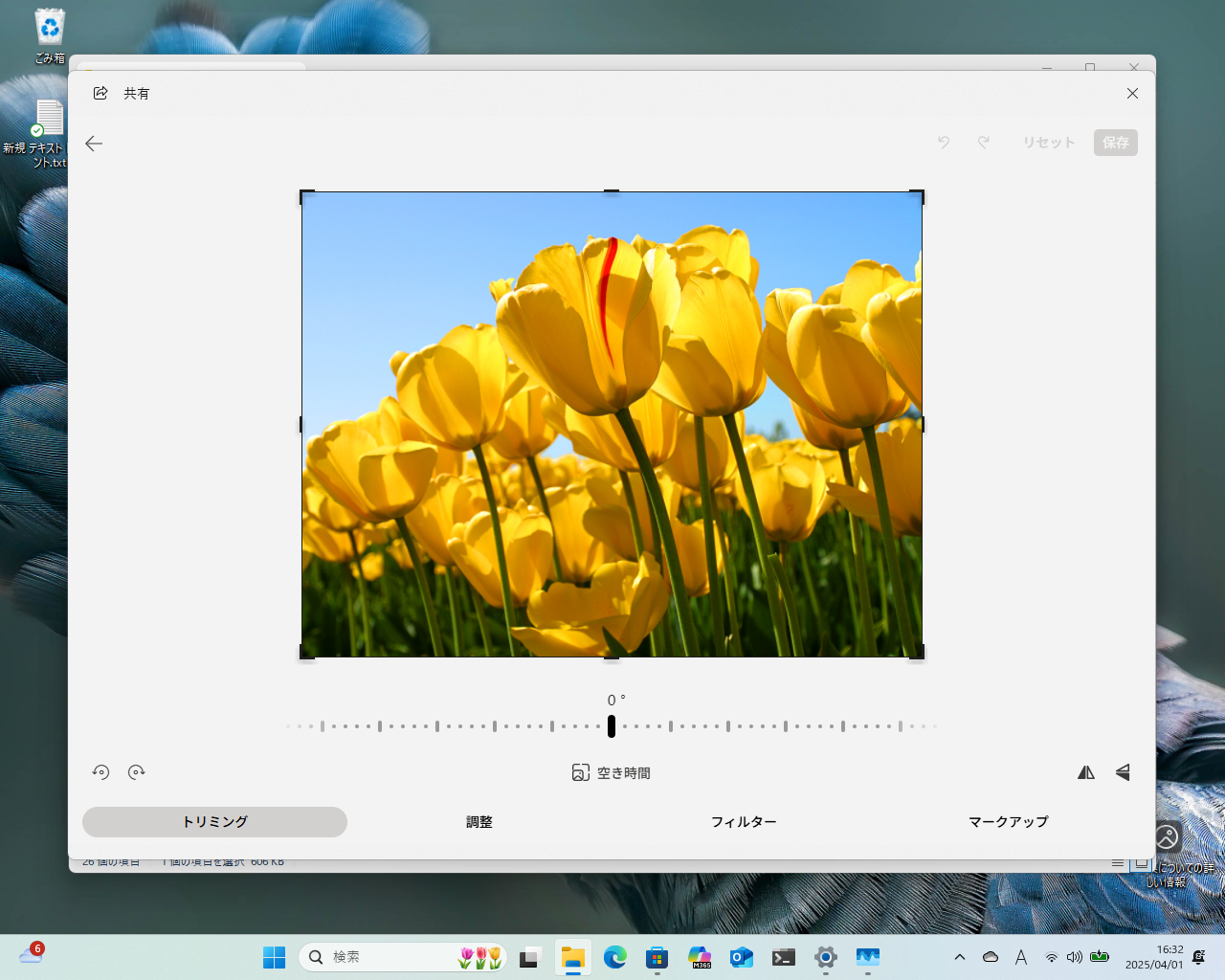Screen dimensions: 1225x980
Task: Rotate the image counterclockwise
Action: click(100, 772)
